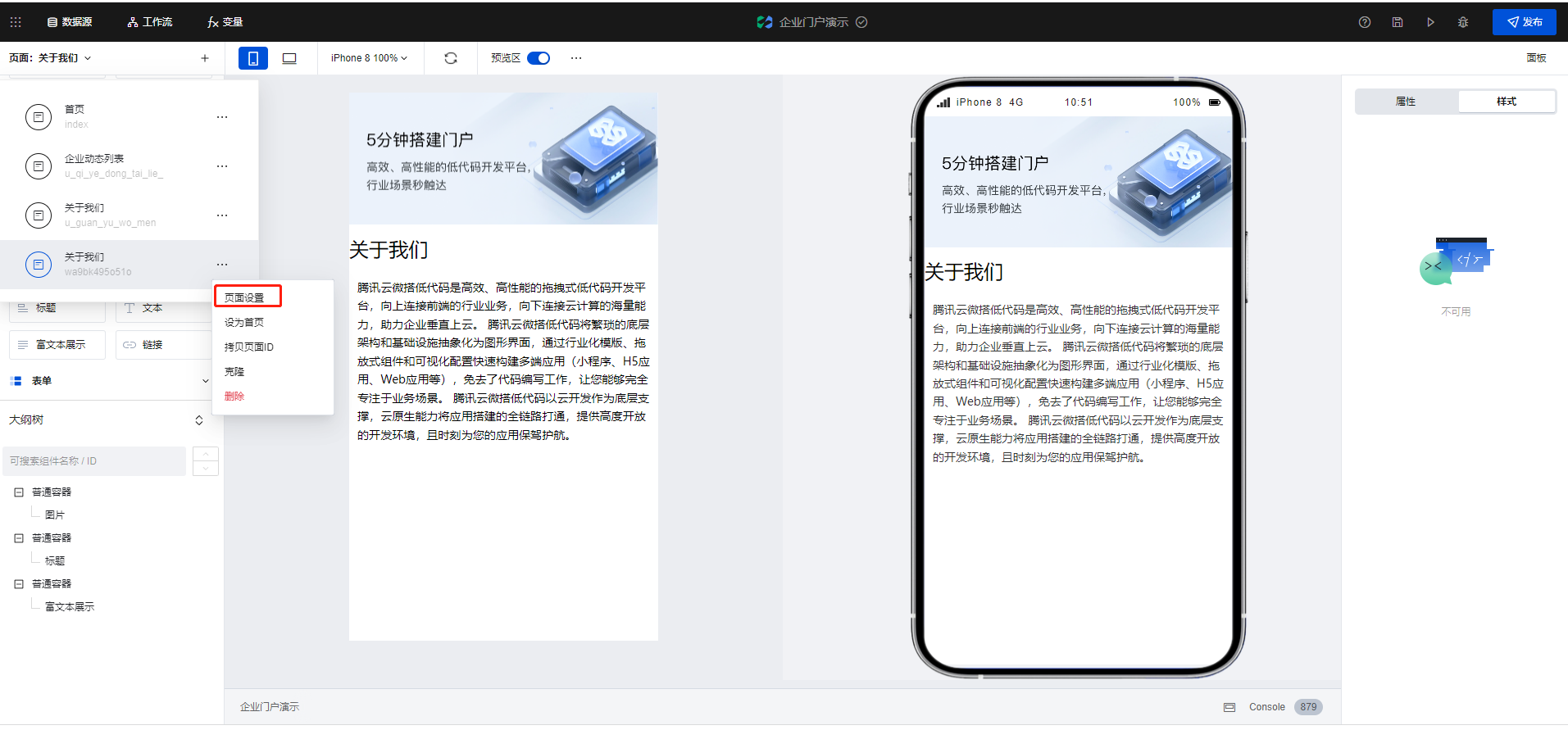Open more options for u_guan_yu_wo_men page
The image size is (1568, 730).
click(222, 215)
